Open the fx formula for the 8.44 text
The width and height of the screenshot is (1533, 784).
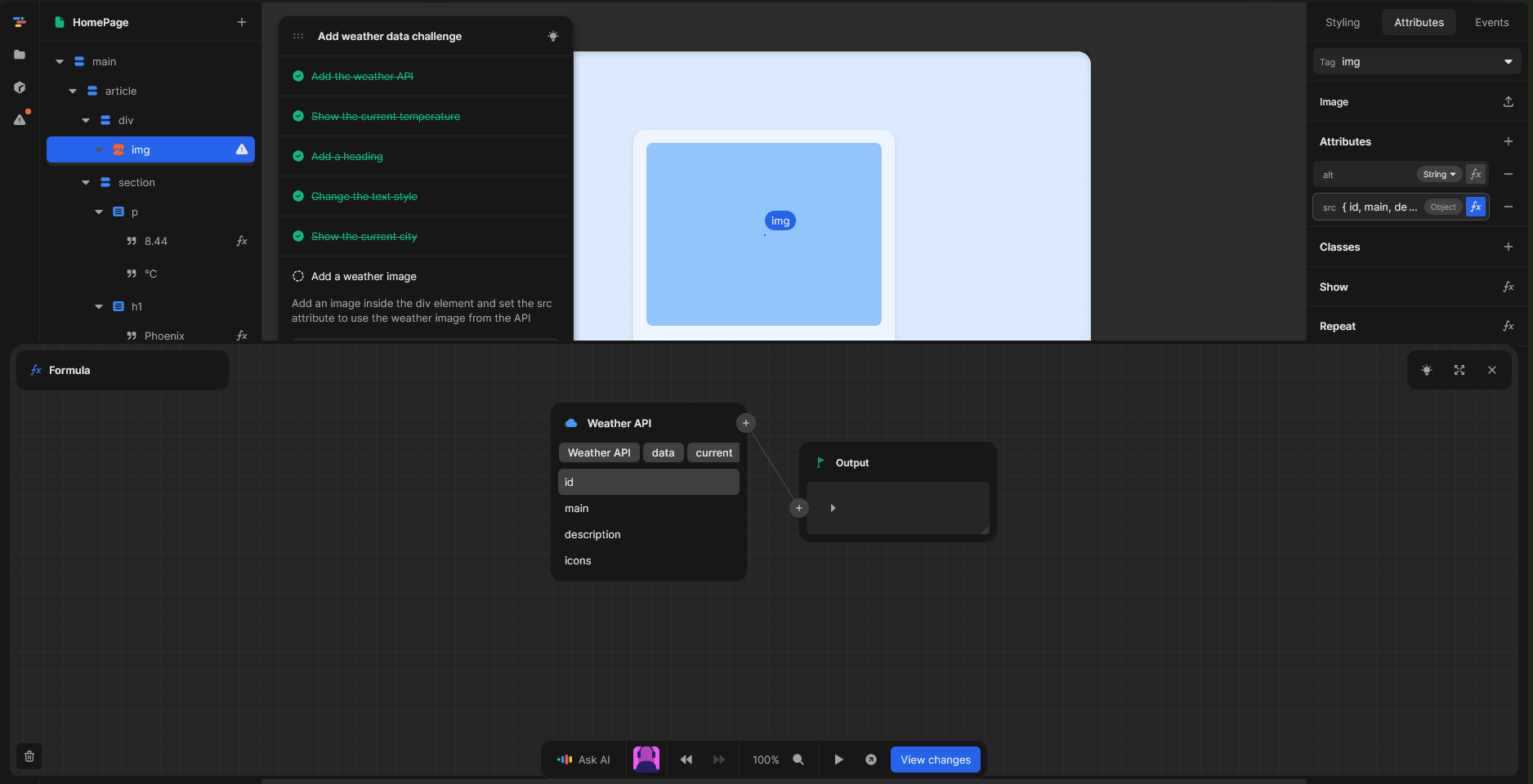[242, 241]
